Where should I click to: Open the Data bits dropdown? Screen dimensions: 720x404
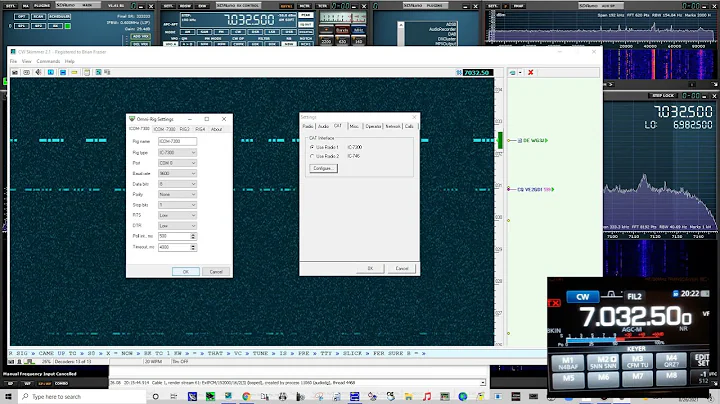click(x=177, y=184)
